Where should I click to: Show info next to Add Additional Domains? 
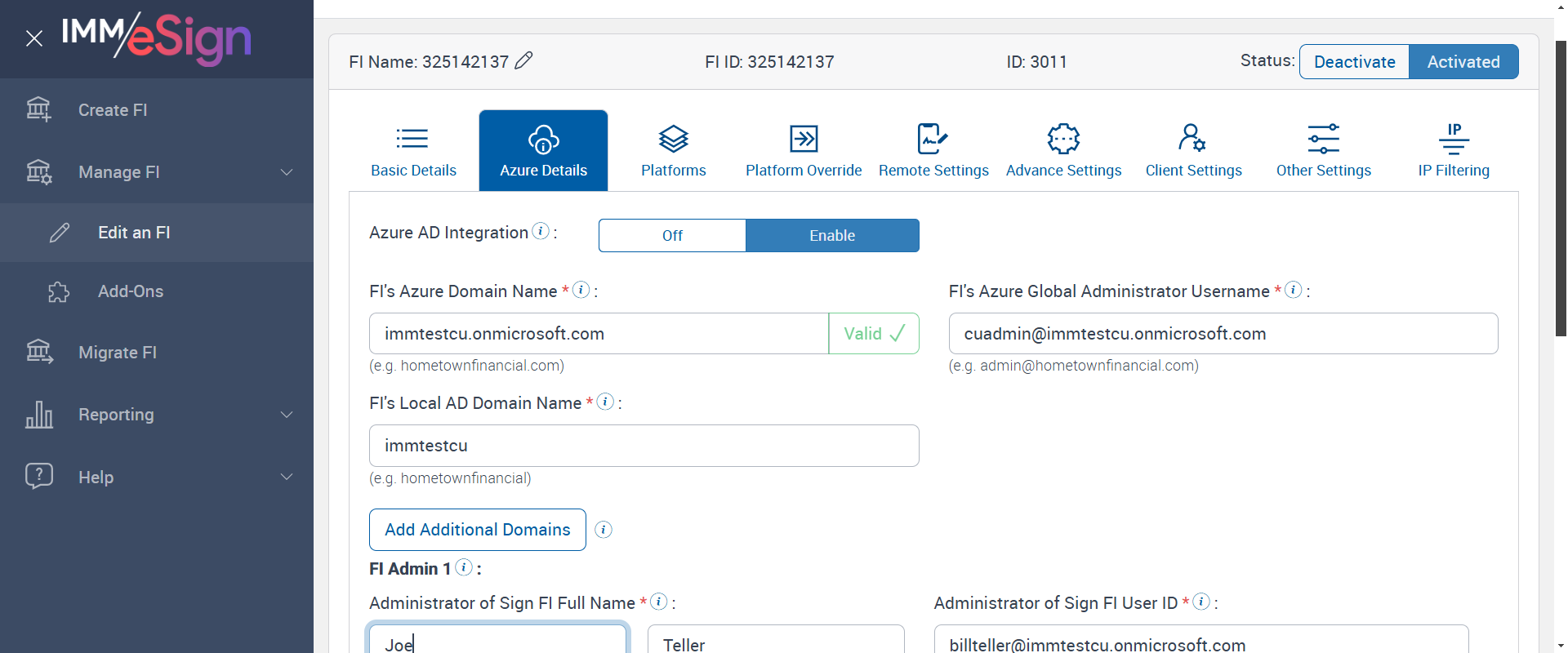[x=604, y=530]
